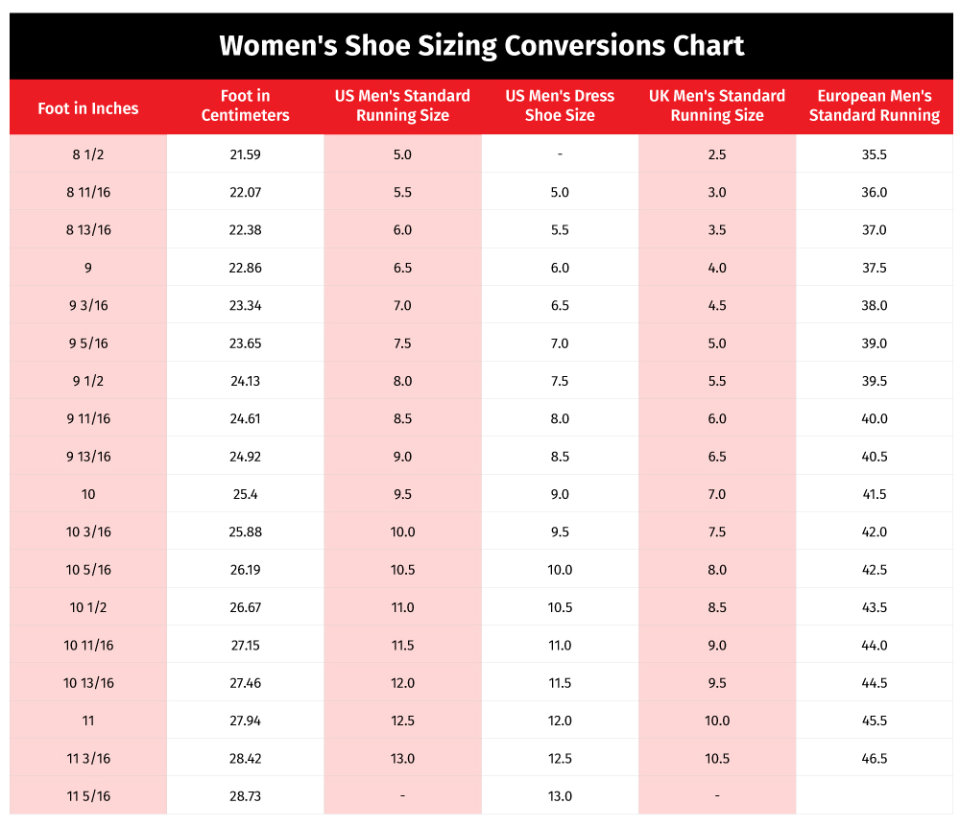Select the 21.59 centimeters cell
The image size is (960, 827).
tap(245, 155)
